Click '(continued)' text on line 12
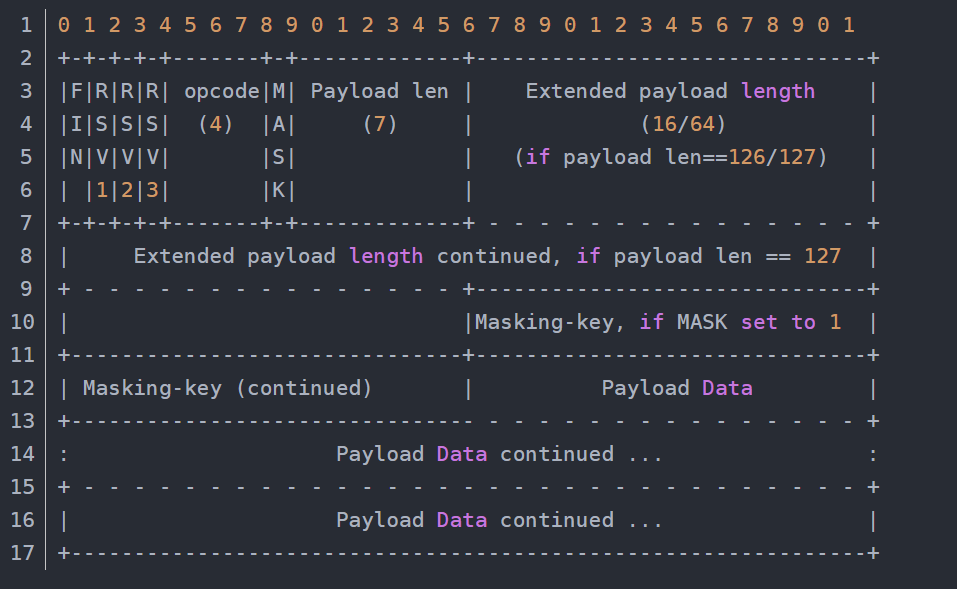 pyautogui.click(x=303, y=388)
